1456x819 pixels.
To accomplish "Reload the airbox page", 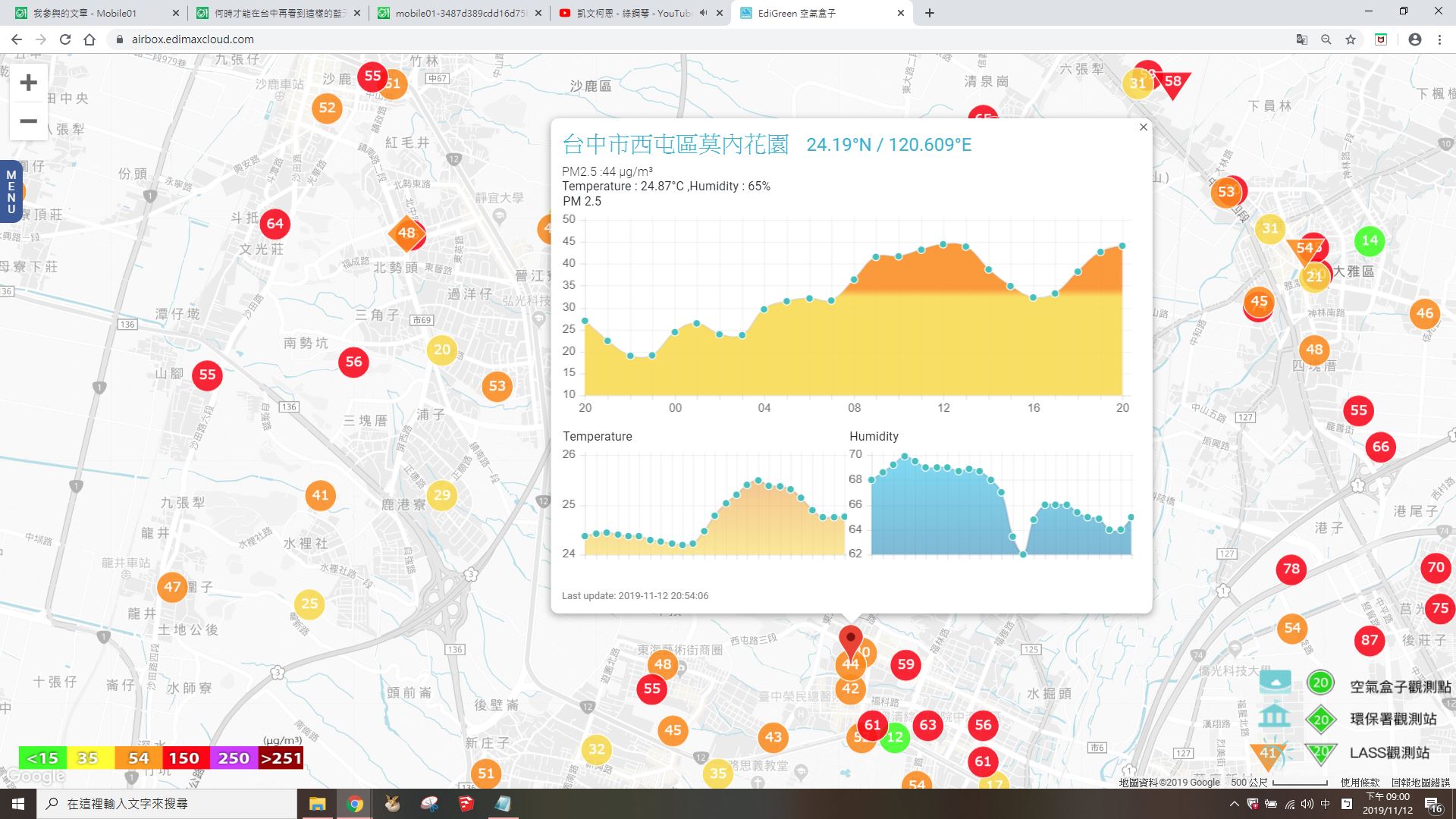I will 65,39.
